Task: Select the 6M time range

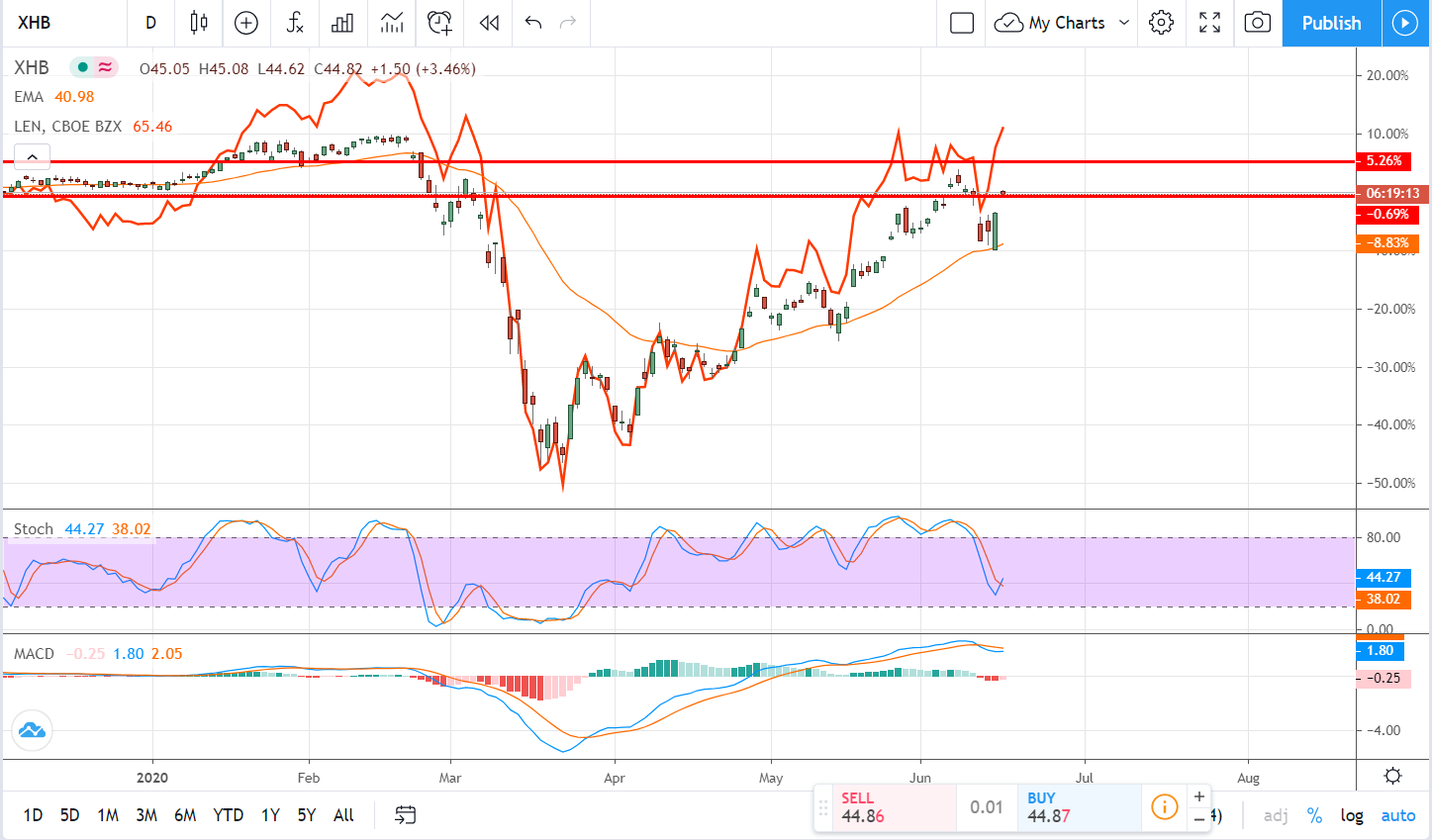Action: 185,815
